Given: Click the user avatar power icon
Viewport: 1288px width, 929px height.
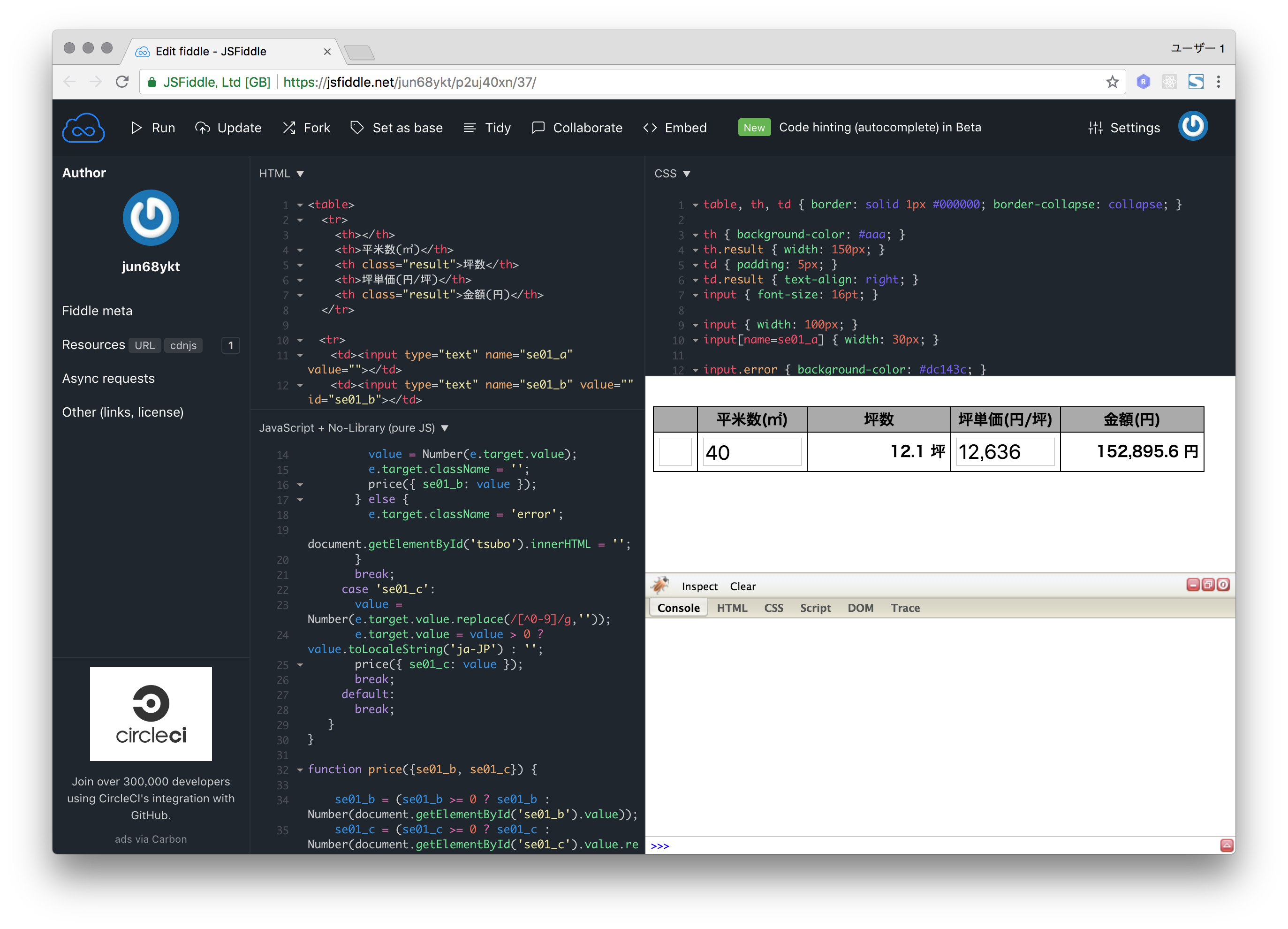Looking at the screenshot, I should (1193, 126).
